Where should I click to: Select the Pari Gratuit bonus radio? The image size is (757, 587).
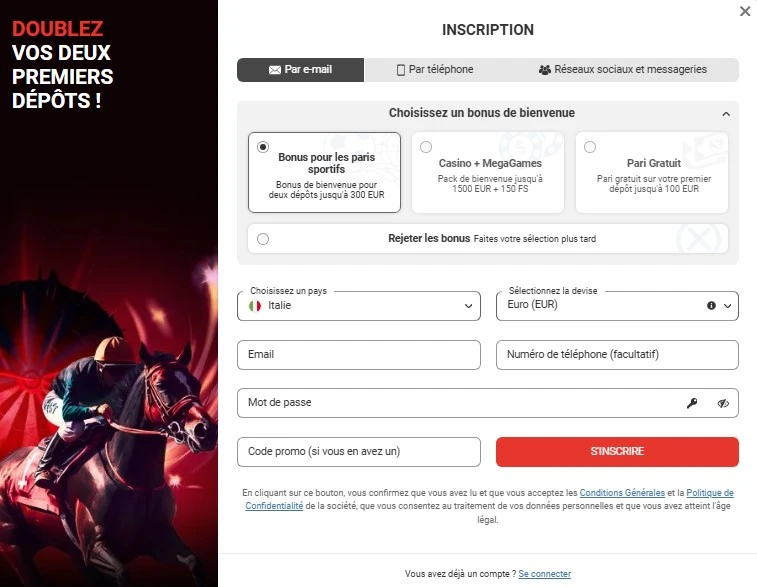[590, 147]
